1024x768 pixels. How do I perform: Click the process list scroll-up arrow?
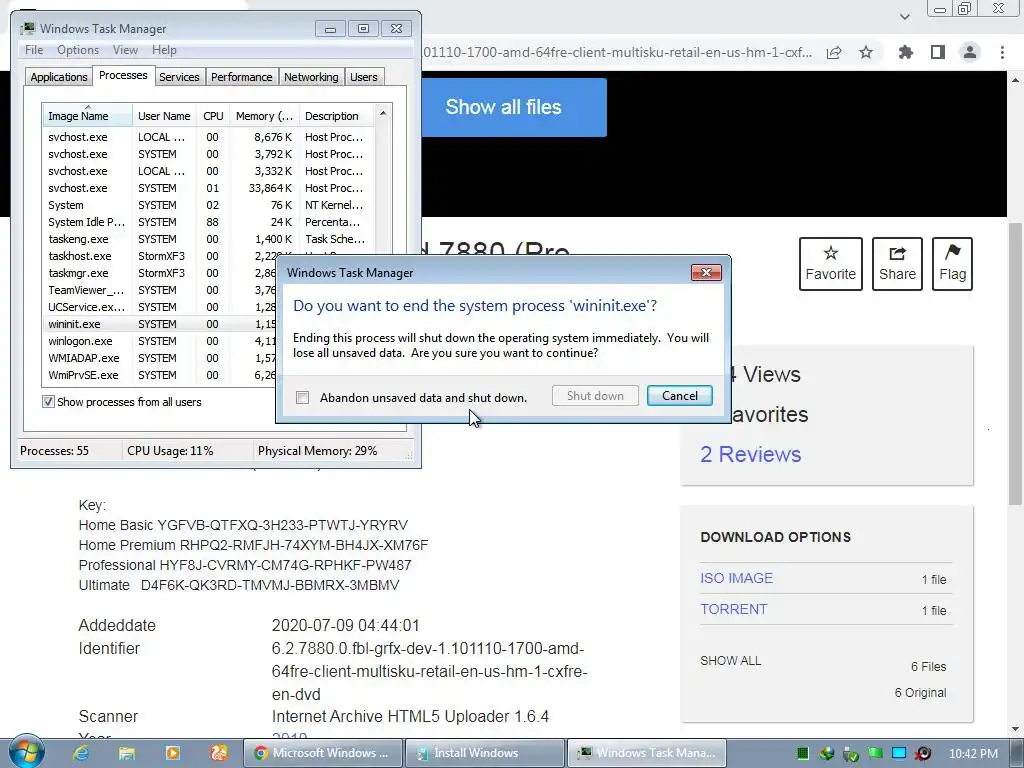pos(383,114)
